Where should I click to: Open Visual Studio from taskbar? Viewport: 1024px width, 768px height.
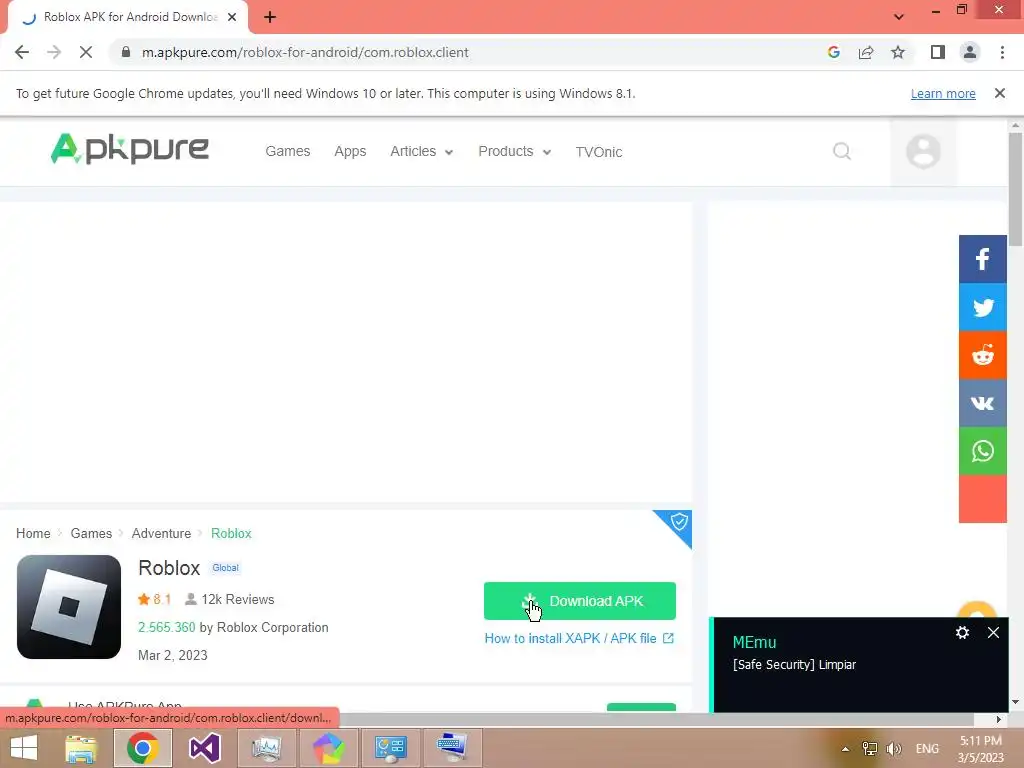tap(204, 748)
